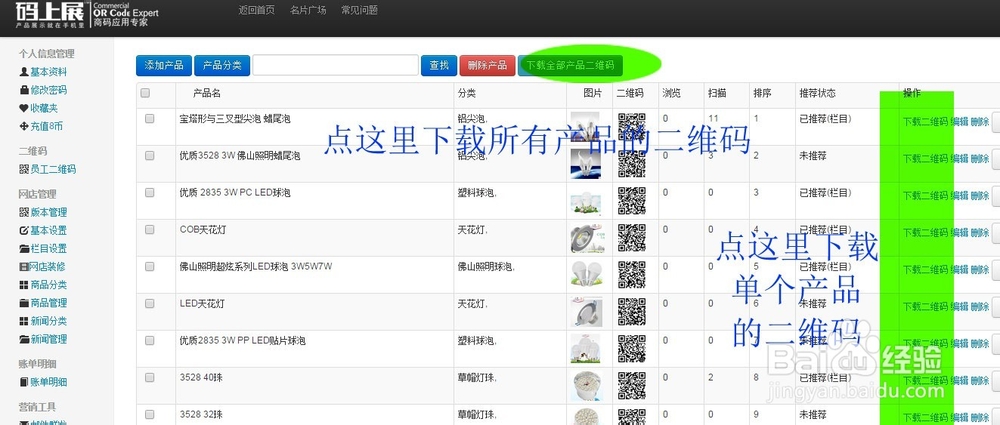Open 名片广场 in top navigation
The width and height of the screenshot is (1000, 425).
point(308,10)
